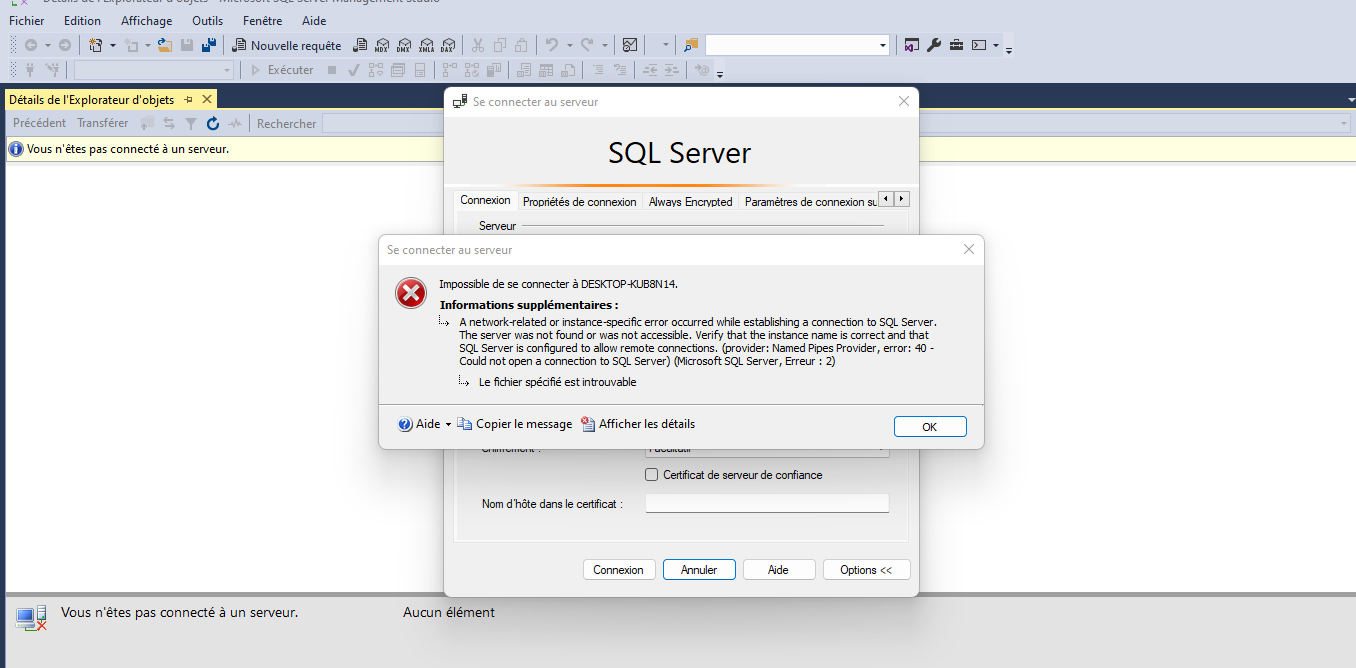1356x668 pixels.
Task: Click the refresh icon in Object Explorer Details
Action: [213, 123]
